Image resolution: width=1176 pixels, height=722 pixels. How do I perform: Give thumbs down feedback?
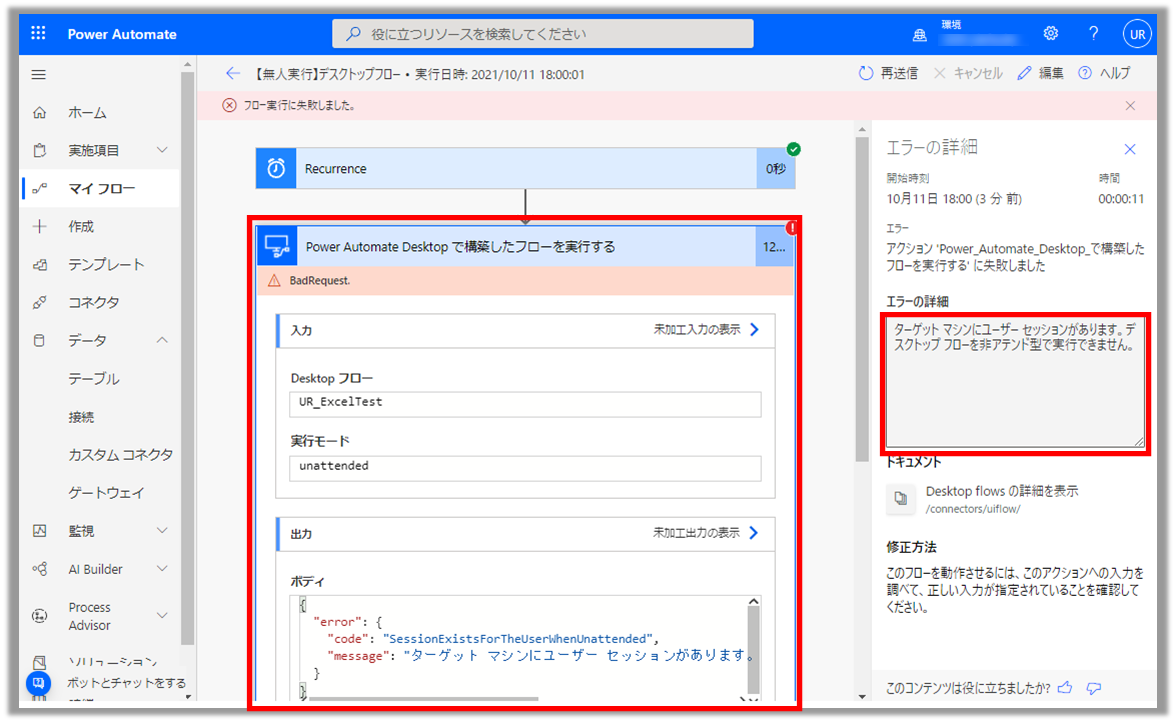coord(1094,688)
